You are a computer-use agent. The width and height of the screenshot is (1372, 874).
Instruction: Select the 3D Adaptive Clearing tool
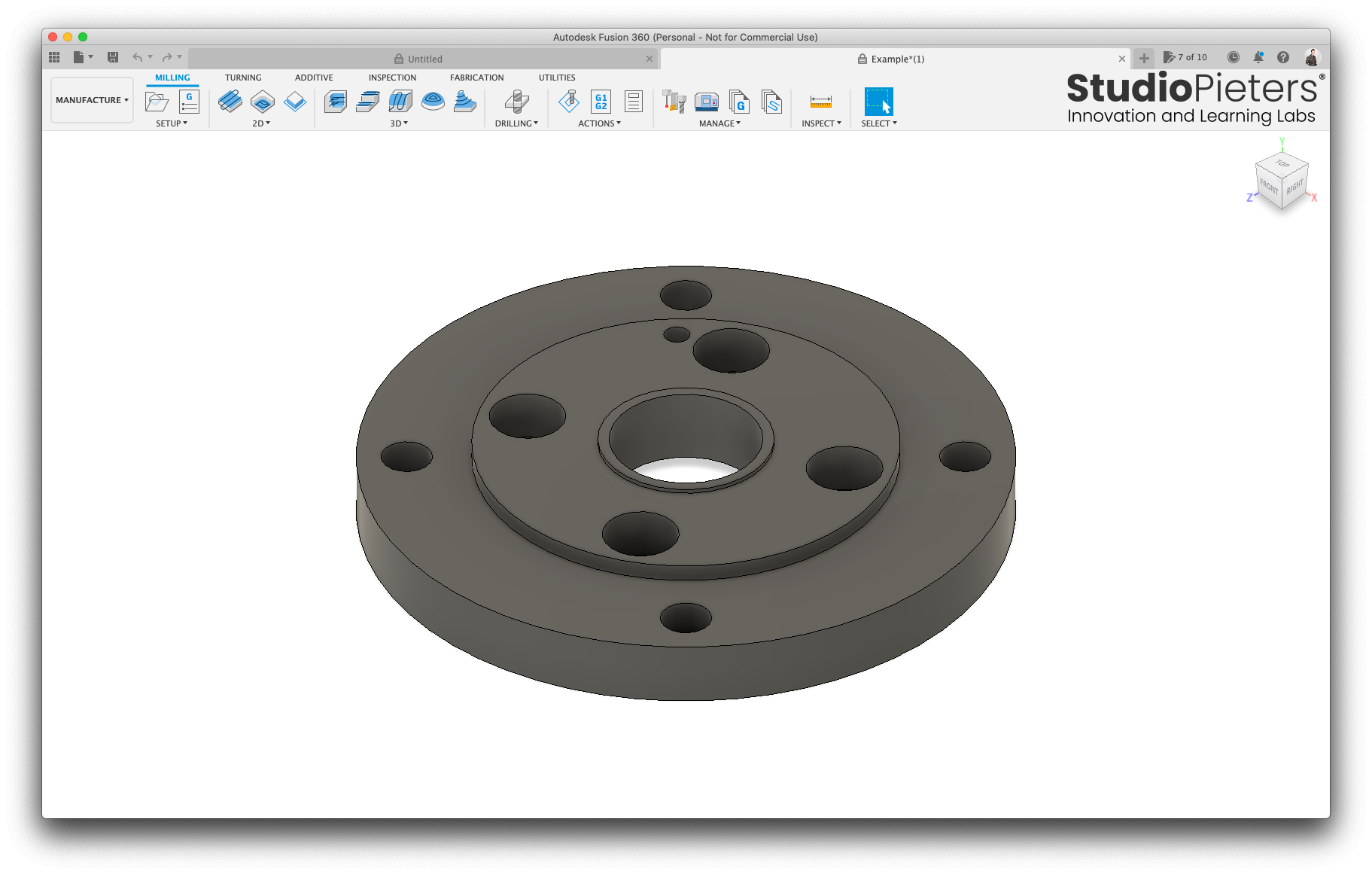tap(336, 101)
